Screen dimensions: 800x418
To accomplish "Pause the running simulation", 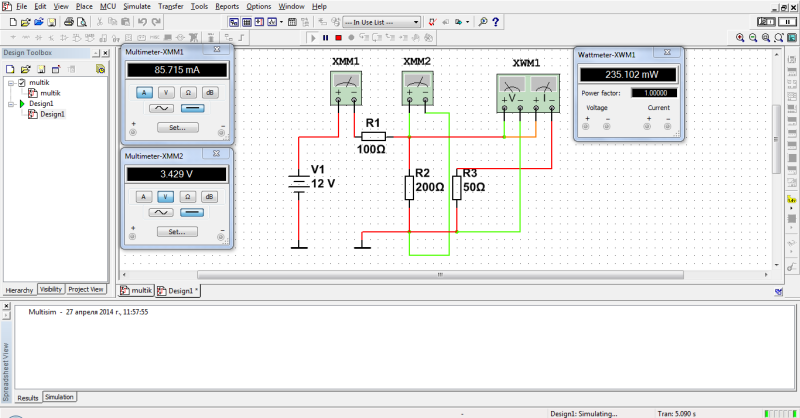I will pos(326,38).
